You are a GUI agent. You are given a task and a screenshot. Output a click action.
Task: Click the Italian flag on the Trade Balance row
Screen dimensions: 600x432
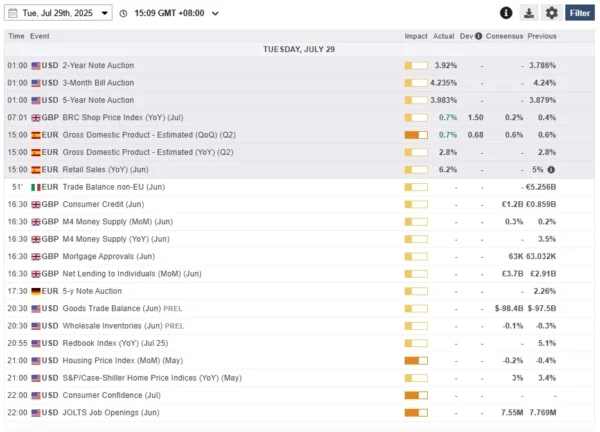point(37,187)
